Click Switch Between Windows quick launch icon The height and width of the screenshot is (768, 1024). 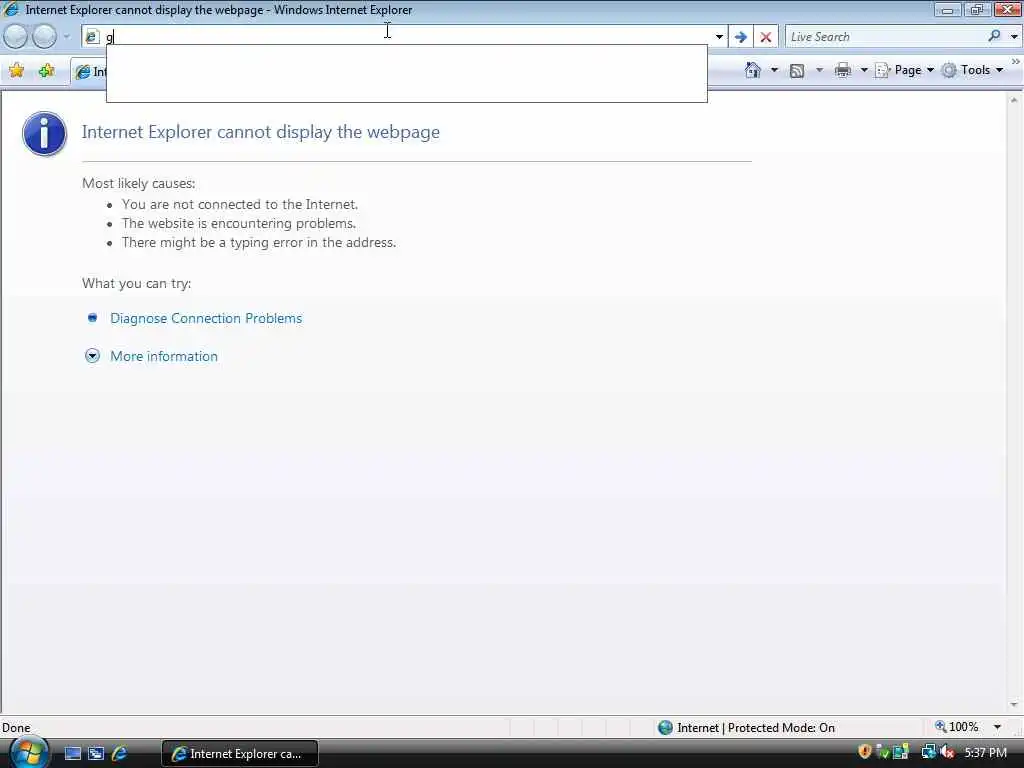[x=96, y=754]
